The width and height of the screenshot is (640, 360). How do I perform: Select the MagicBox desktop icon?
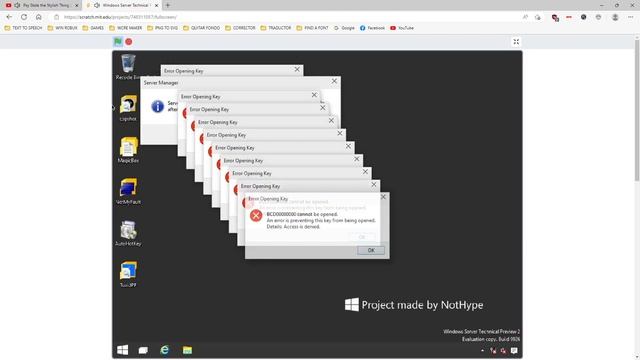point(128,150)
